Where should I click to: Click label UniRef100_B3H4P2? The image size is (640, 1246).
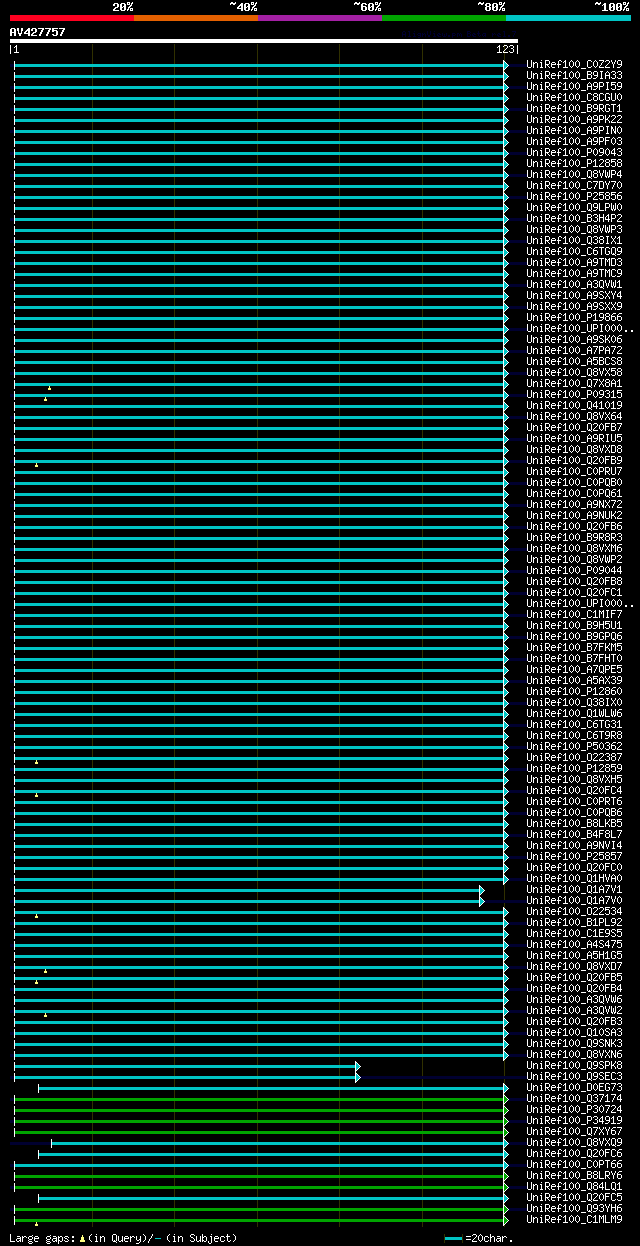(x=574, y=218)
